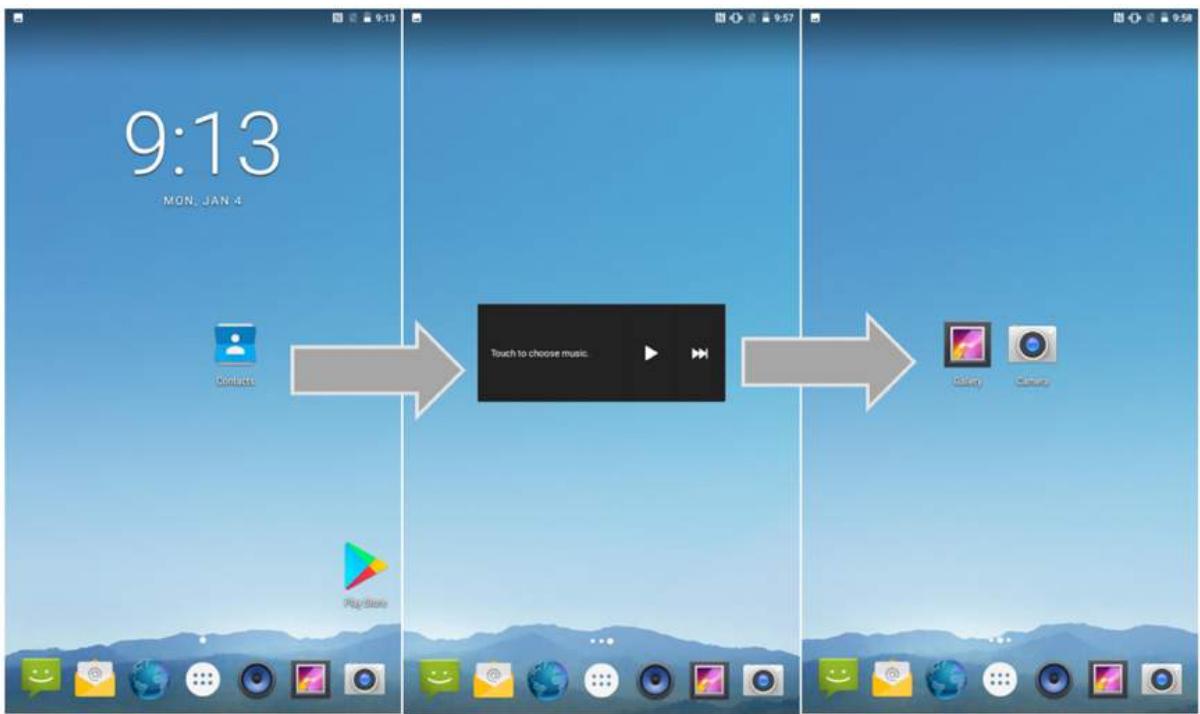
Task: Launch Browser globe in first screen dock
Action: (149, 680)
